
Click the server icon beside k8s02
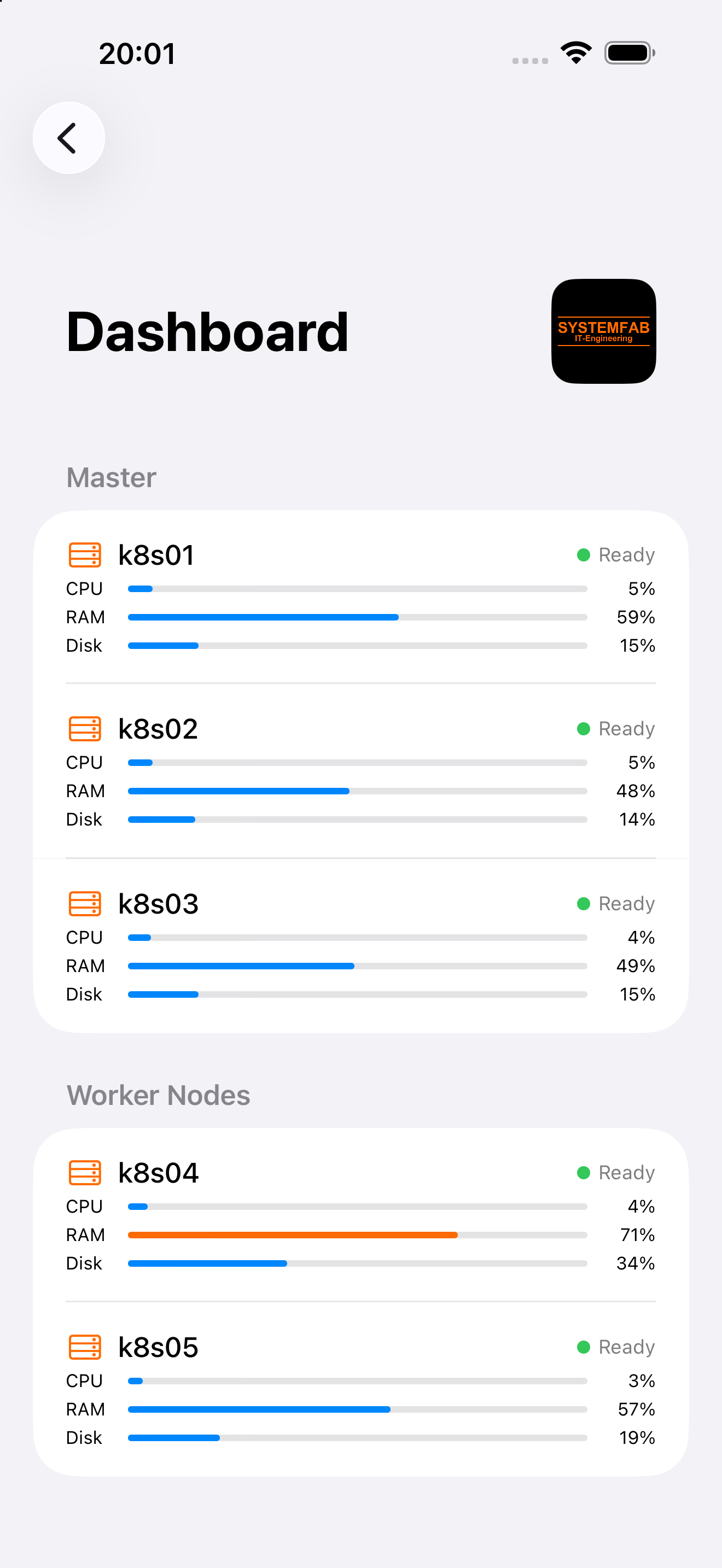click(85, 729)
